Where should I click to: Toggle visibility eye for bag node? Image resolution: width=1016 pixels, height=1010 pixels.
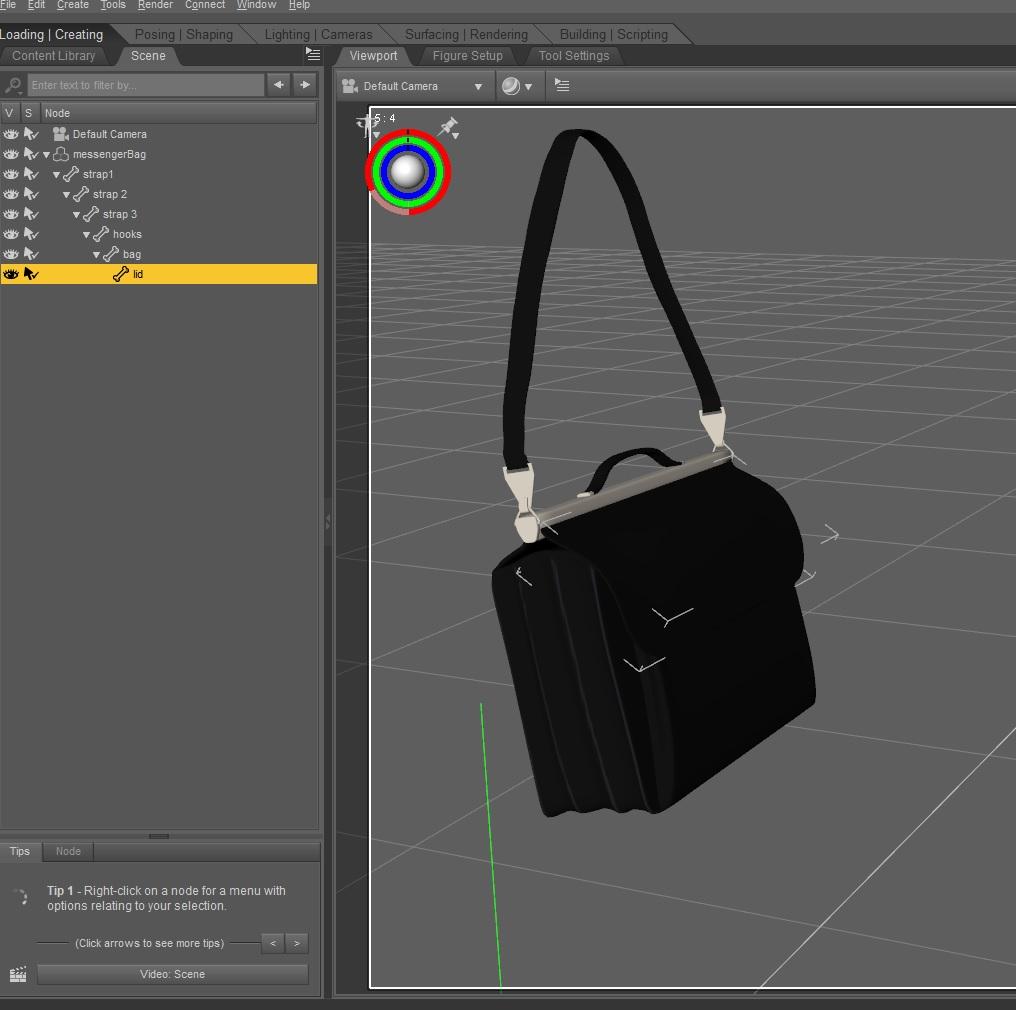click(x=10, y=254)
